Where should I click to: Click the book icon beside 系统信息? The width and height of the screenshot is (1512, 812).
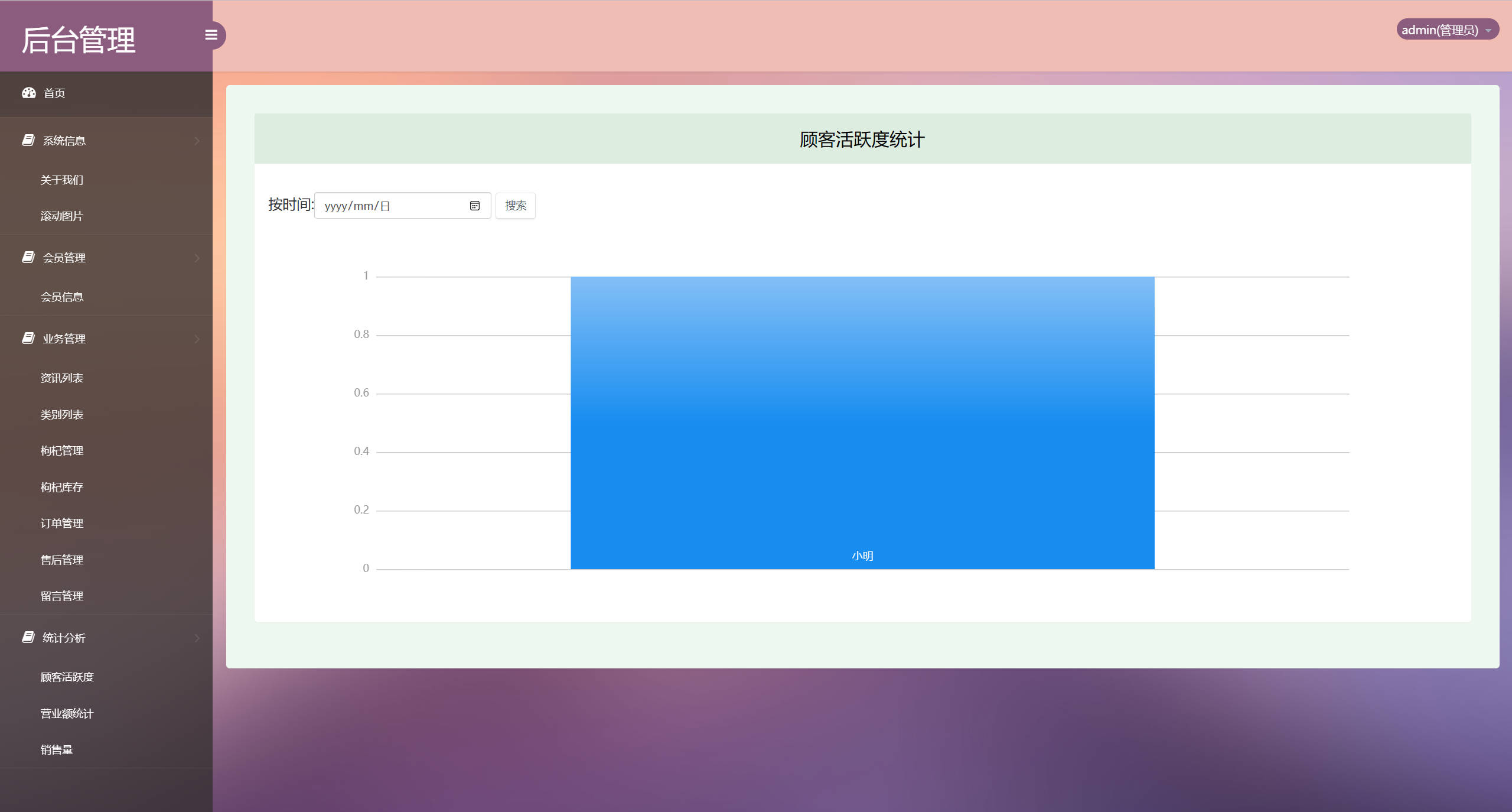click(28, 139)
